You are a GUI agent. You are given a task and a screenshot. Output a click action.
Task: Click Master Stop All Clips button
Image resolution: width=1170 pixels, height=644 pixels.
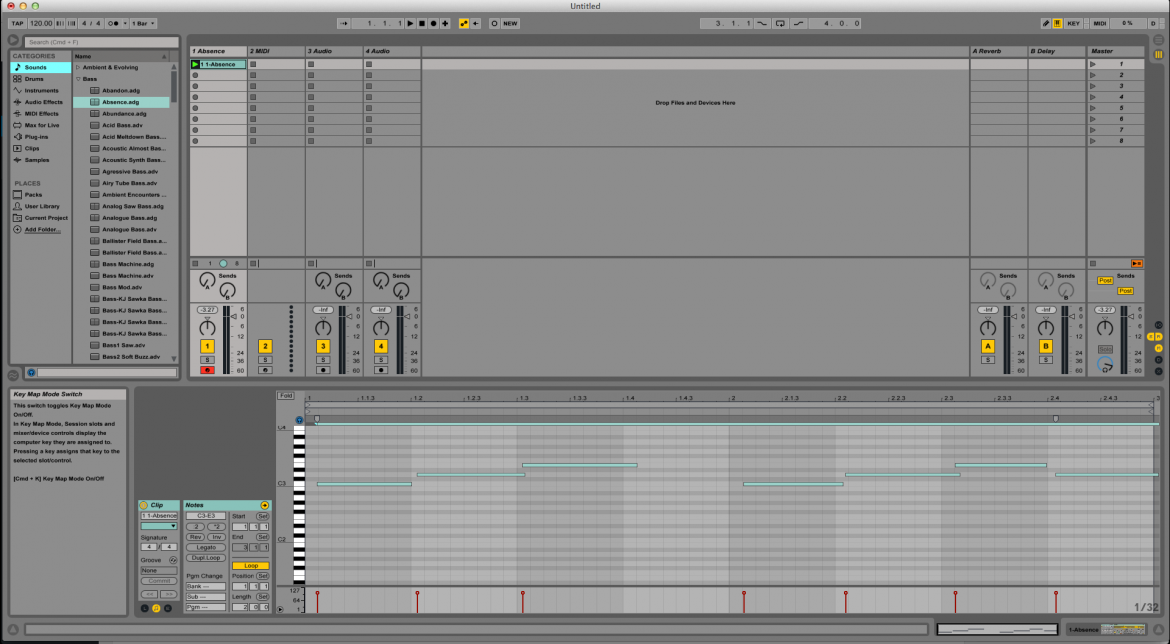point(1093,263)
